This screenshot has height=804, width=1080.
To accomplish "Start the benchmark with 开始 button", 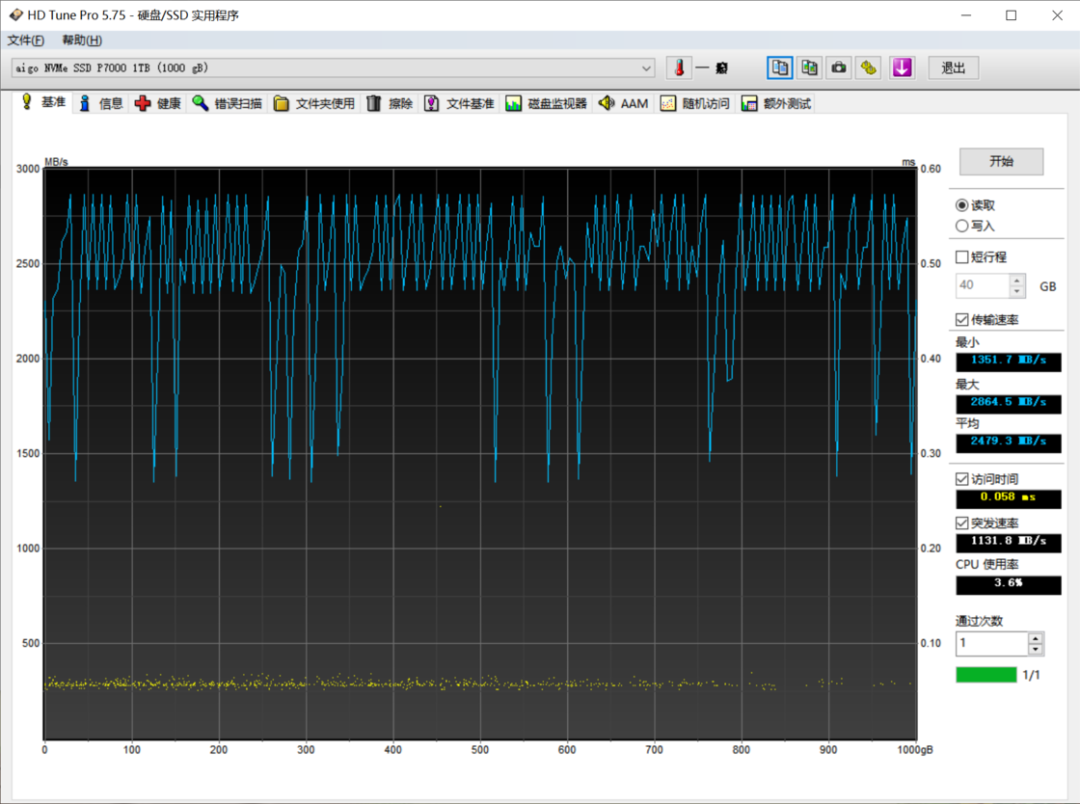I will 1001,161.
